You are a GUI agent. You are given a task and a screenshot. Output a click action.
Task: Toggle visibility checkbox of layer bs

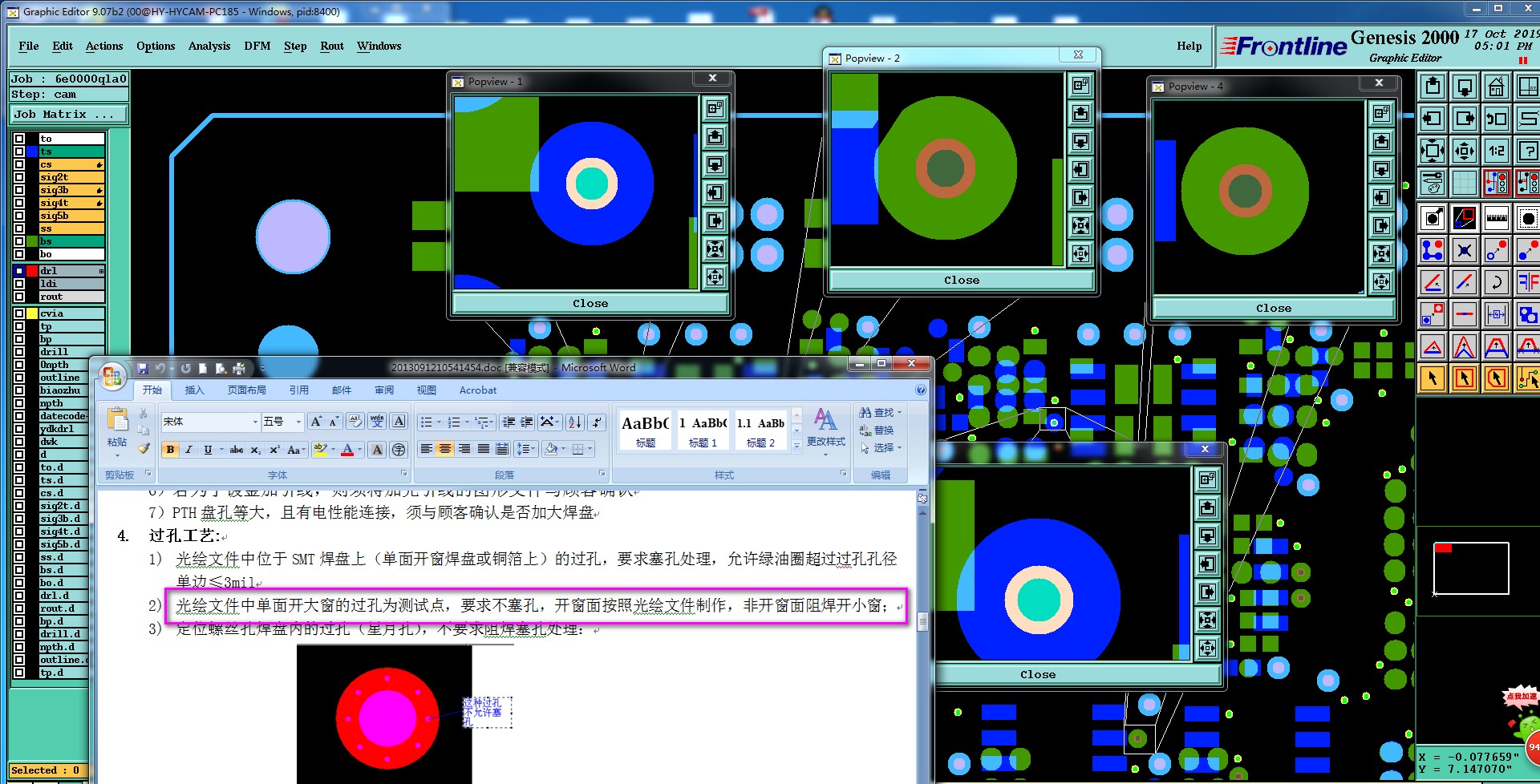19,241
